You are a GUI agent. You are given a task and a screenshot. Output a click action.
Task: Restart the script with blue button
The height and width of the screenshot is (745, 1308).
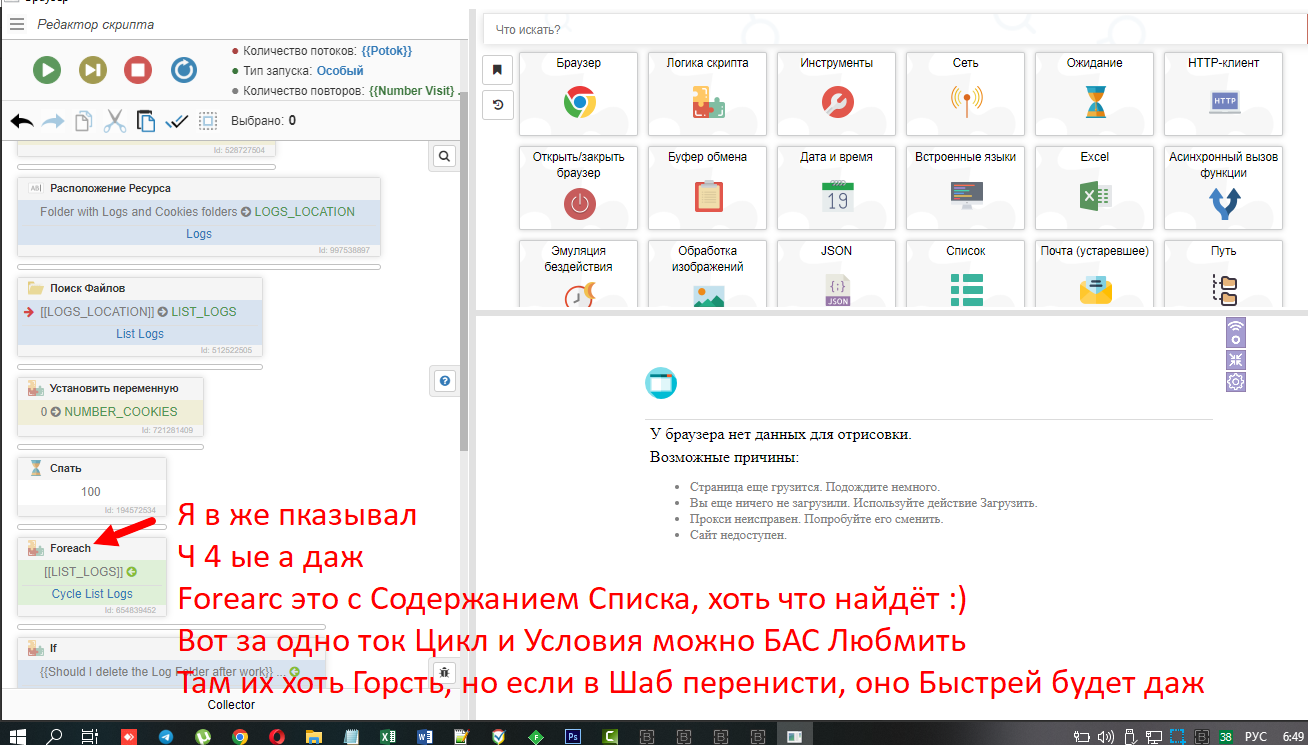tap(184, 70)
